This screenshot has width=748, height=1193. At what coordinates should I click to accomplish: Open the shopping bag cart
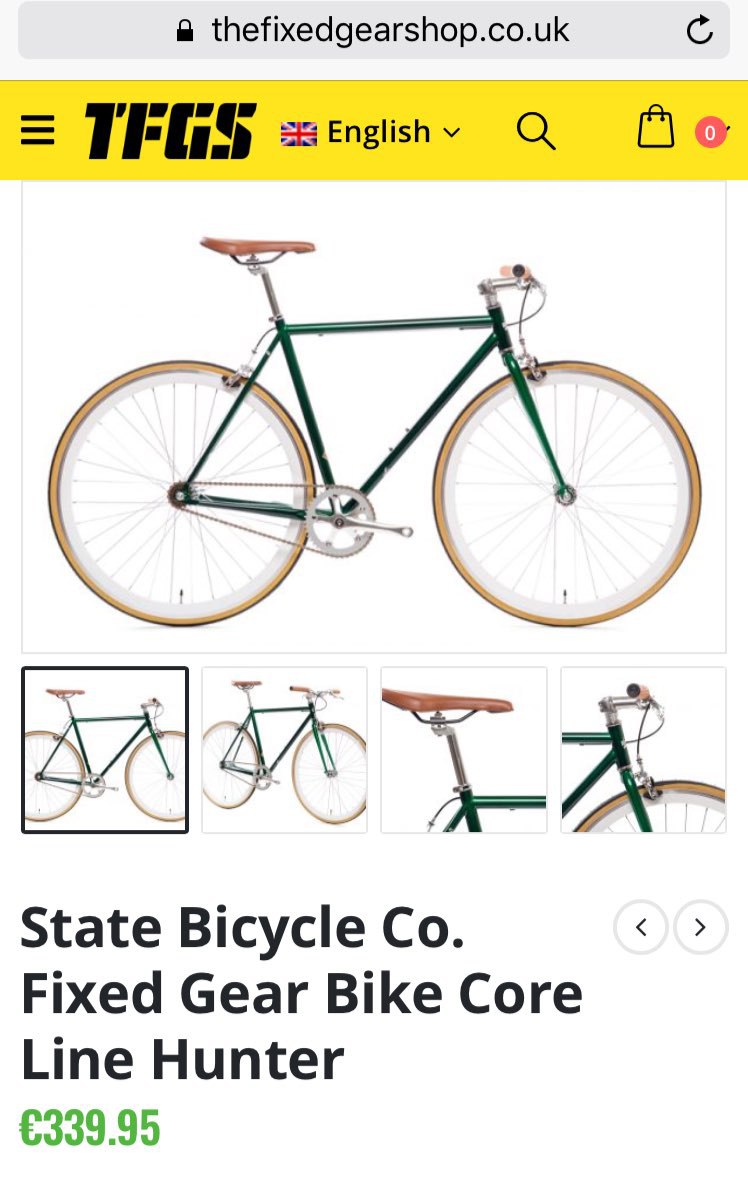point(655,126)
